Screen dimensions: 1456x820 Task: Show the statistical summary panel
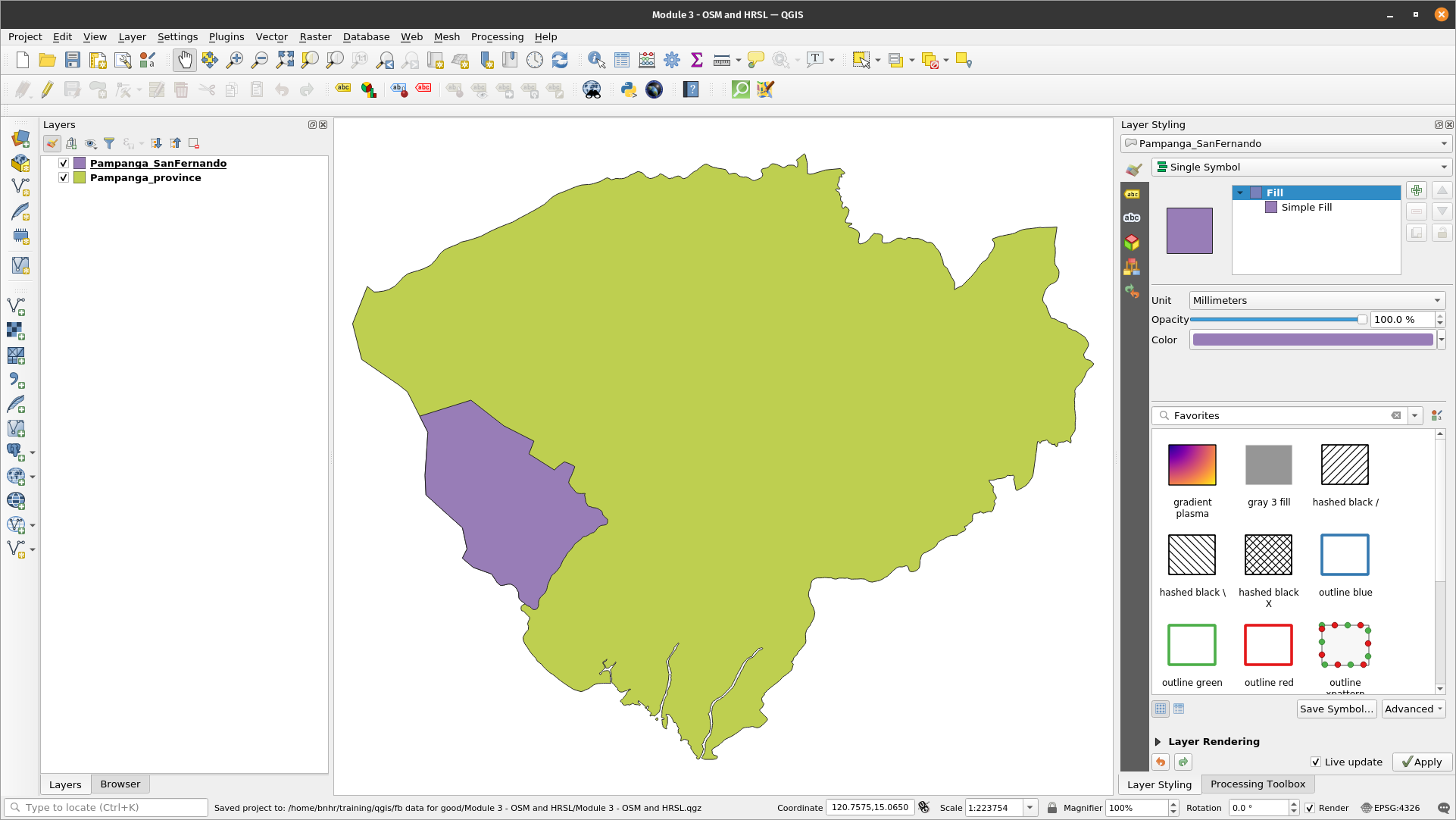tap(695, 60)
